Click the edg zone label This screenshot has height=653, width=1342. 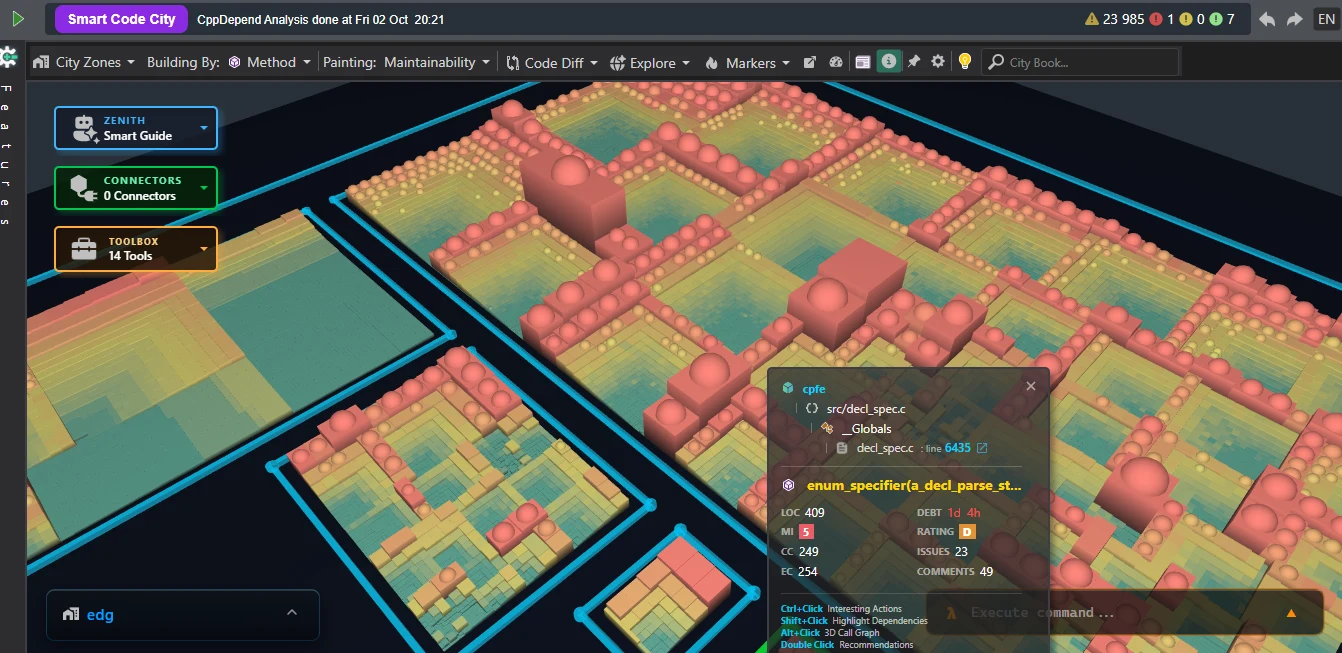tap(100, 614)
